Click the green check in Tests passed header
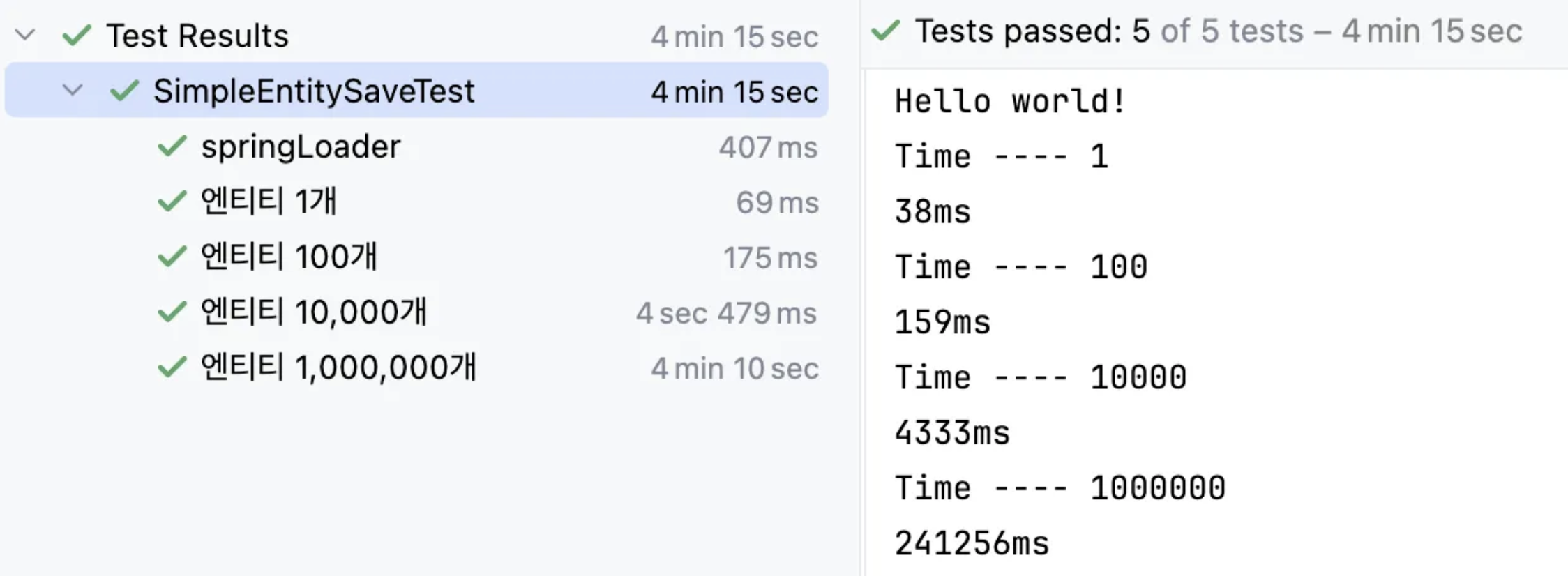The width and height of the screenshot is (1568, 576). click(x=886, y=30)
